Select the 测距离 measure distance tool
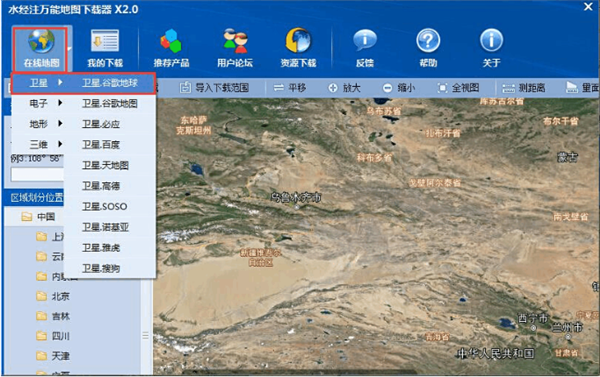The image size is (600, 377). coord(523,88)
